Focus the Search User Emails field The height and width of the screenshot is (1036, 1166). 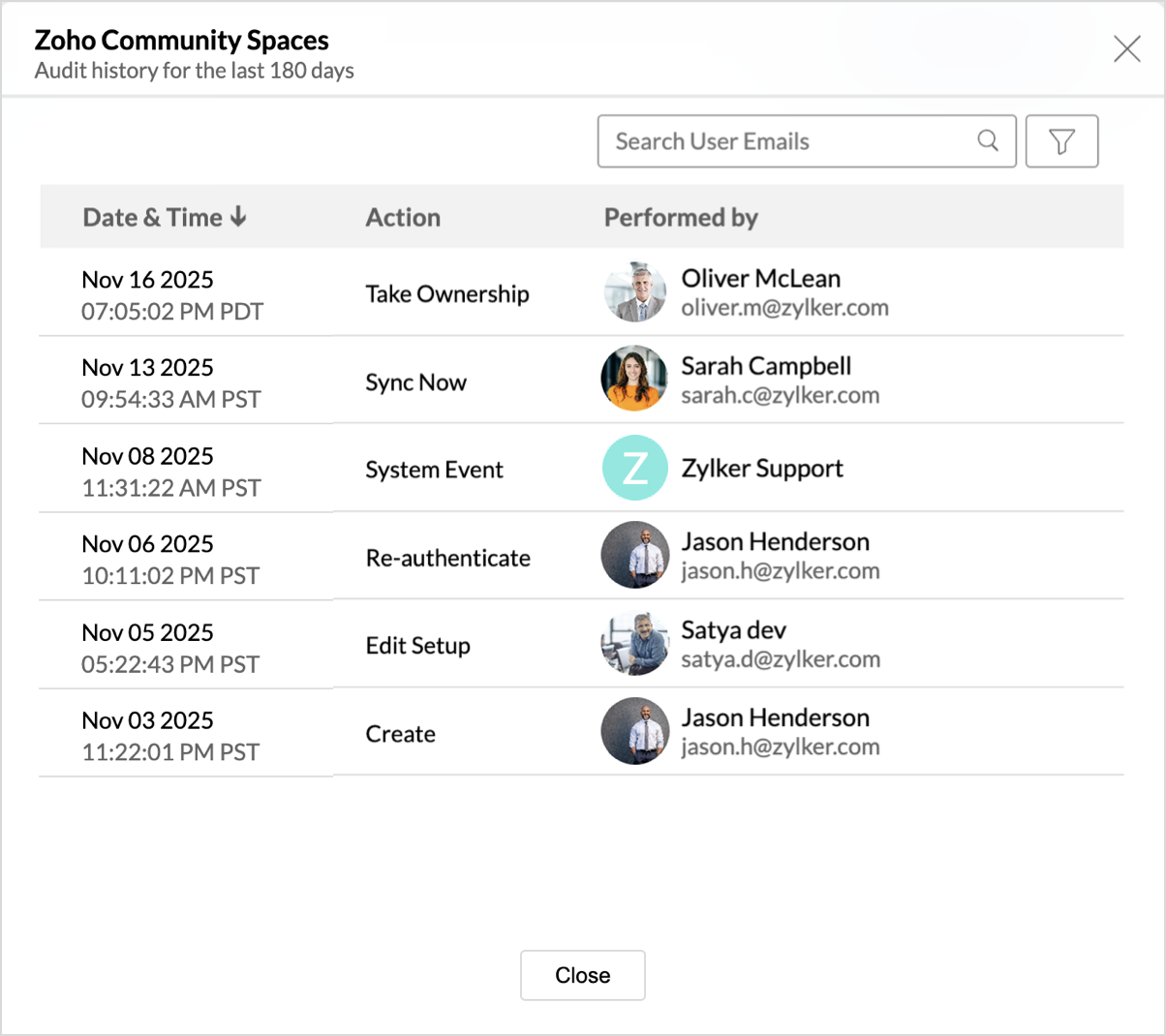pos(789,141)
